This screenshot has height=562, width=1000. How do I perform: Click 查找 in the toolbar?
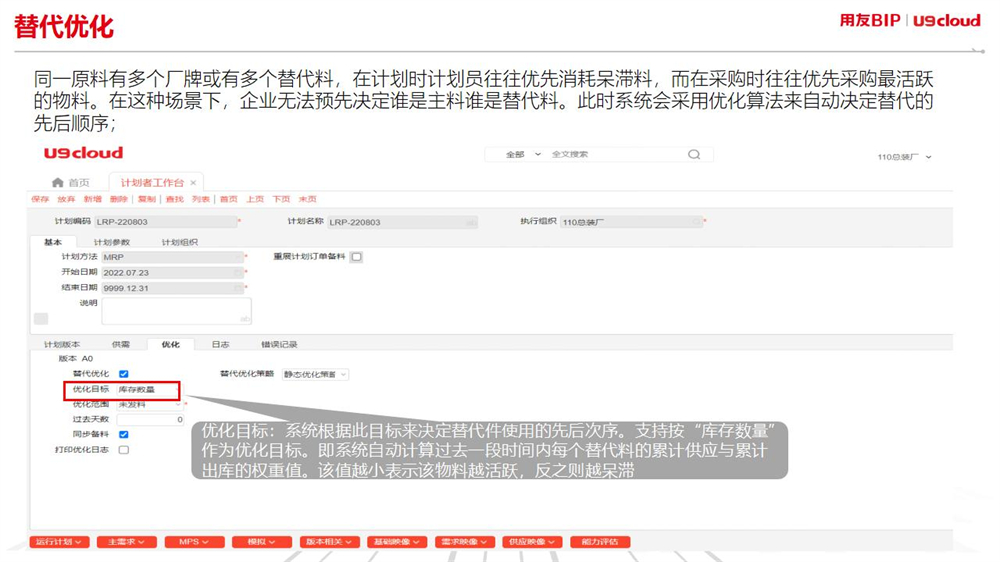(175, 200)
